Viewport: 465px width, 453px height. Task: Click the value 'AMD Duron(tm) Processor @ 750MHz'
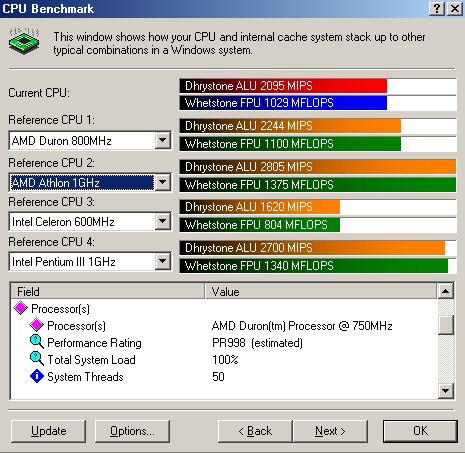(302, 326)
